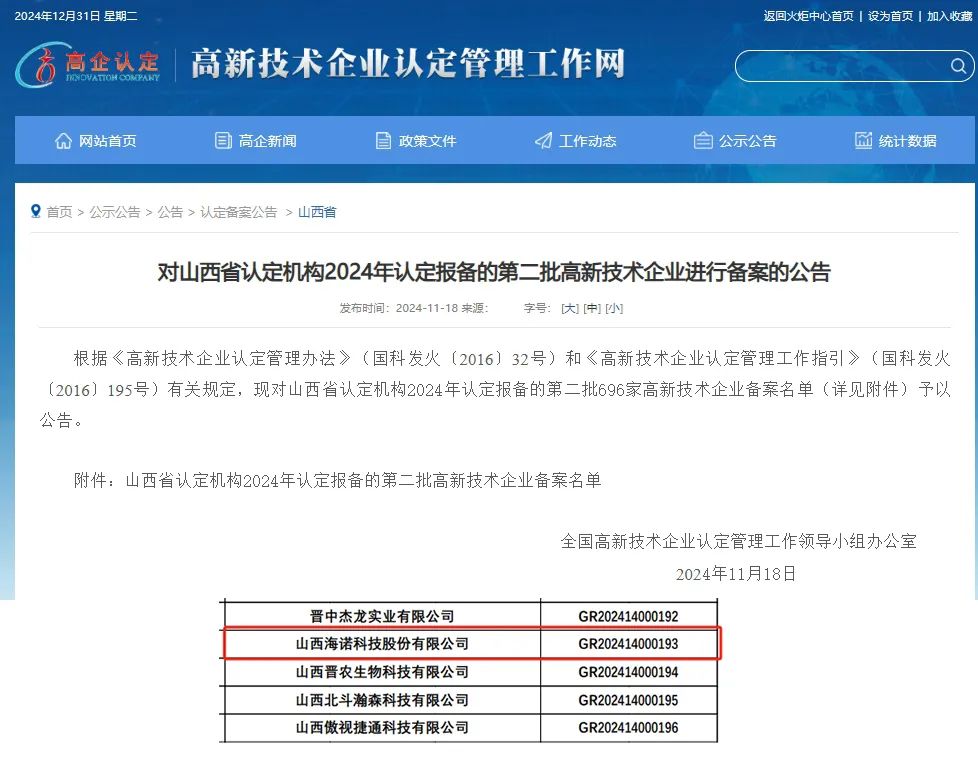978x777 pixels.
Task: Click the 高企认定 logo in the header
Action: [x=88, y=65]
